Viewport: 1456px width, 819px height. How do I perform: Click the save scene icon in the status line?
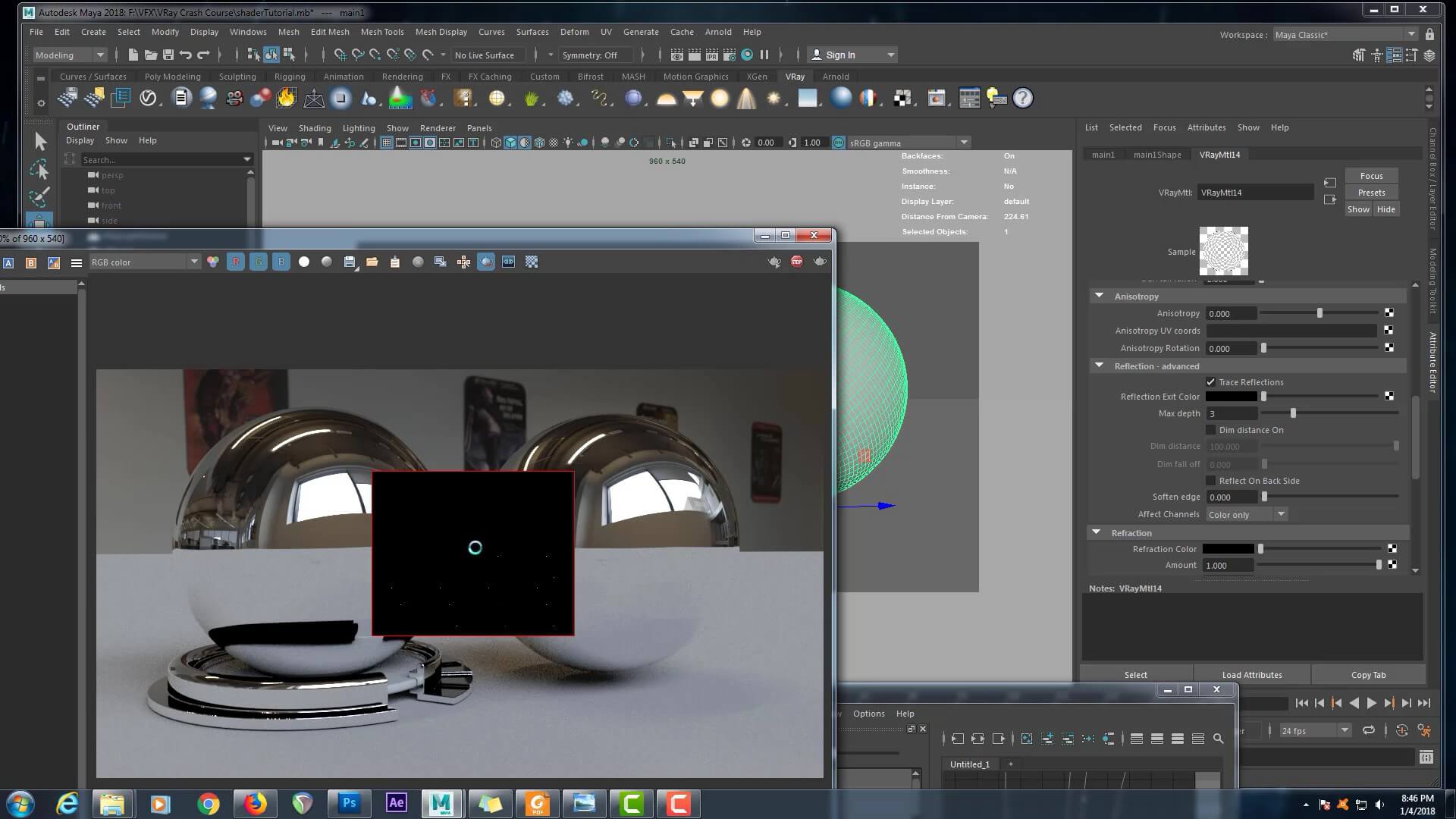click(168, 55)
